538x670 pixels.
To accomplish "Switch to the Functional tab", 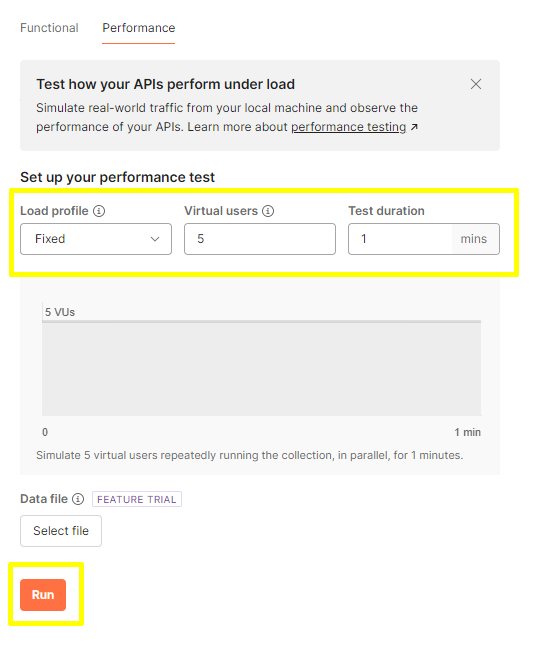I will (49, 28).
